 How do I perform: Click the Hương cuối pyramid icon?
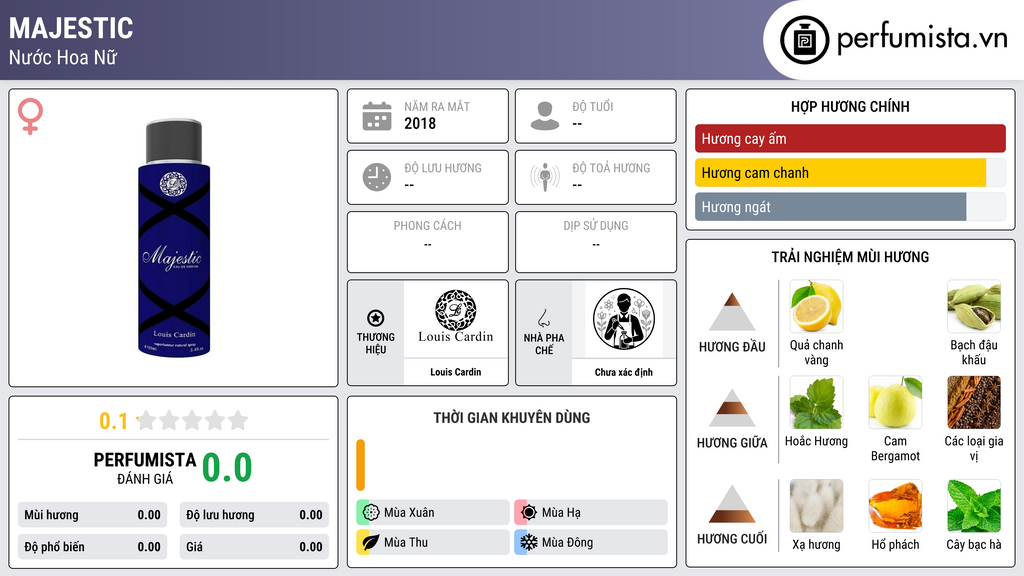732,504
